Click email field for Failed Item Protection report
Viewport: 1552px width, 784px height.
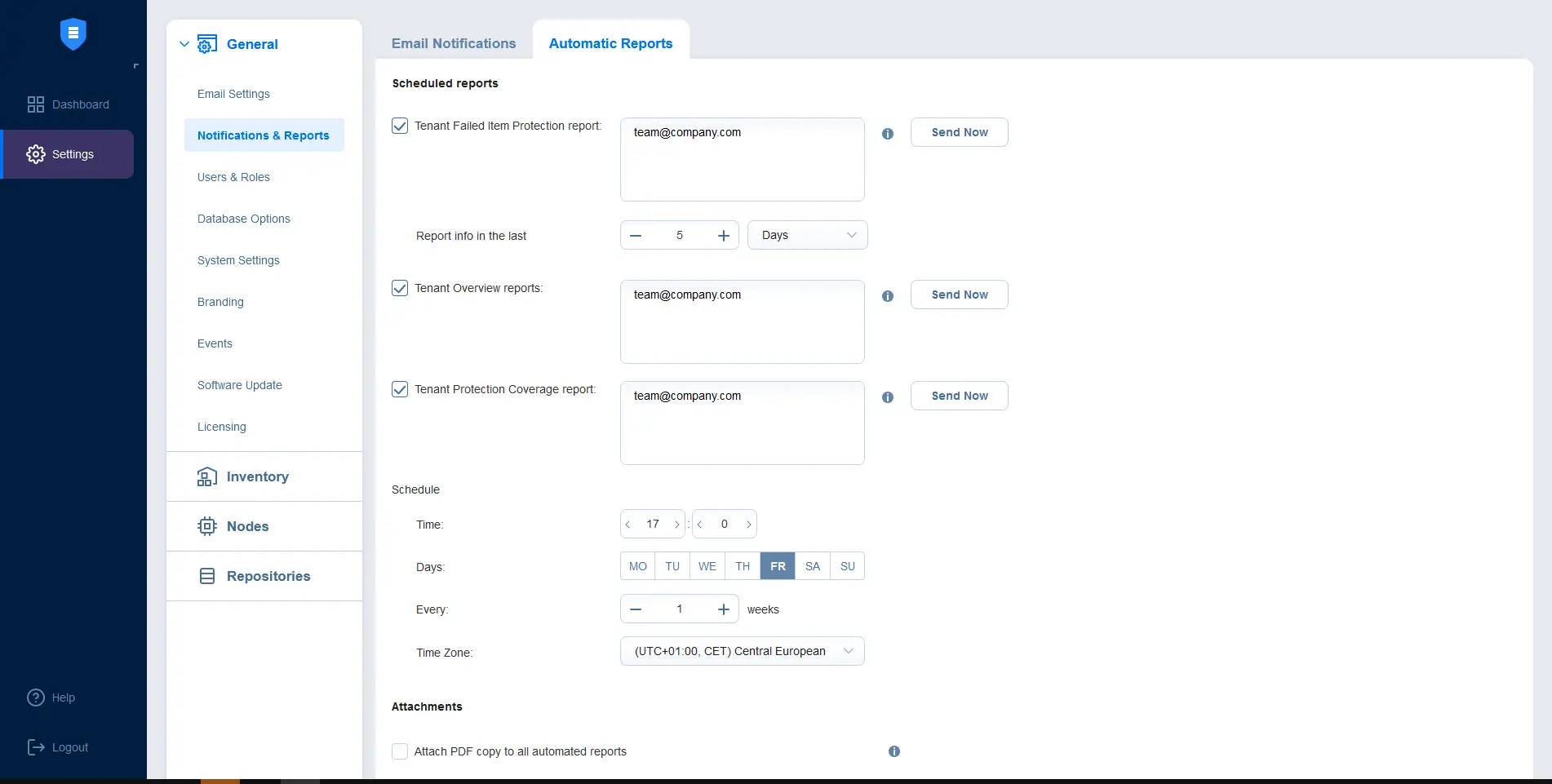[x=743, y=159]
